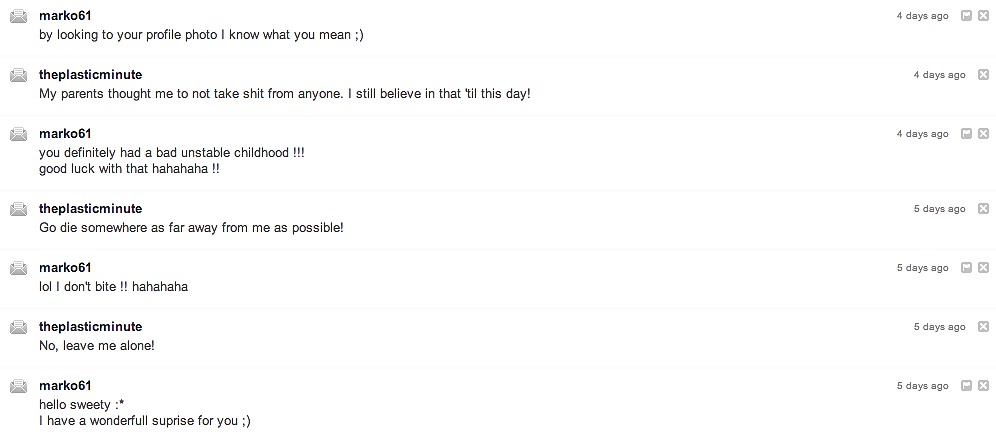
Task: Delete the "My parents thought me" message
Action: coord(983,75)
